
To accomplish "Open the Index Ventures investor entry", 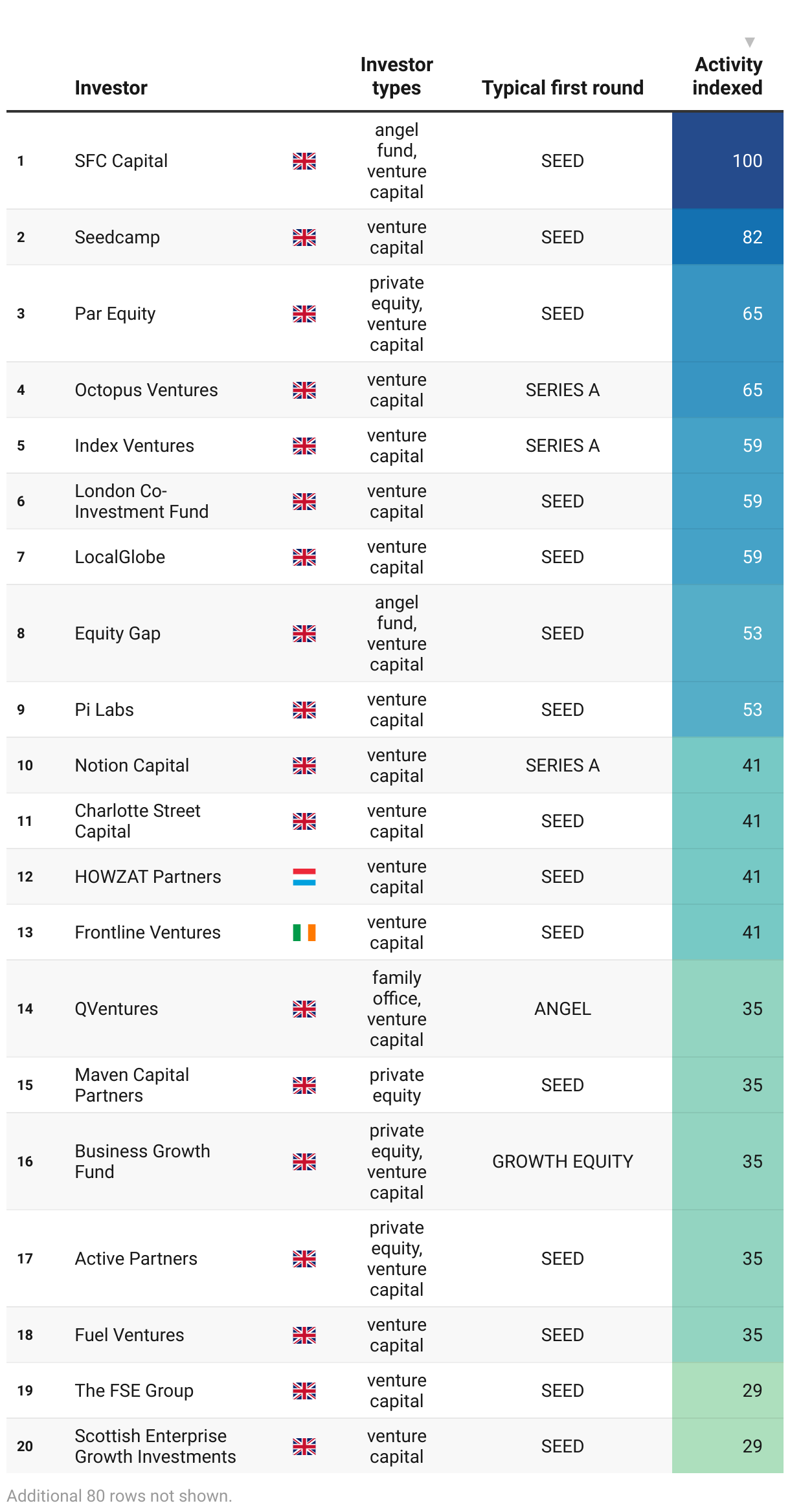I will [134, 446].
